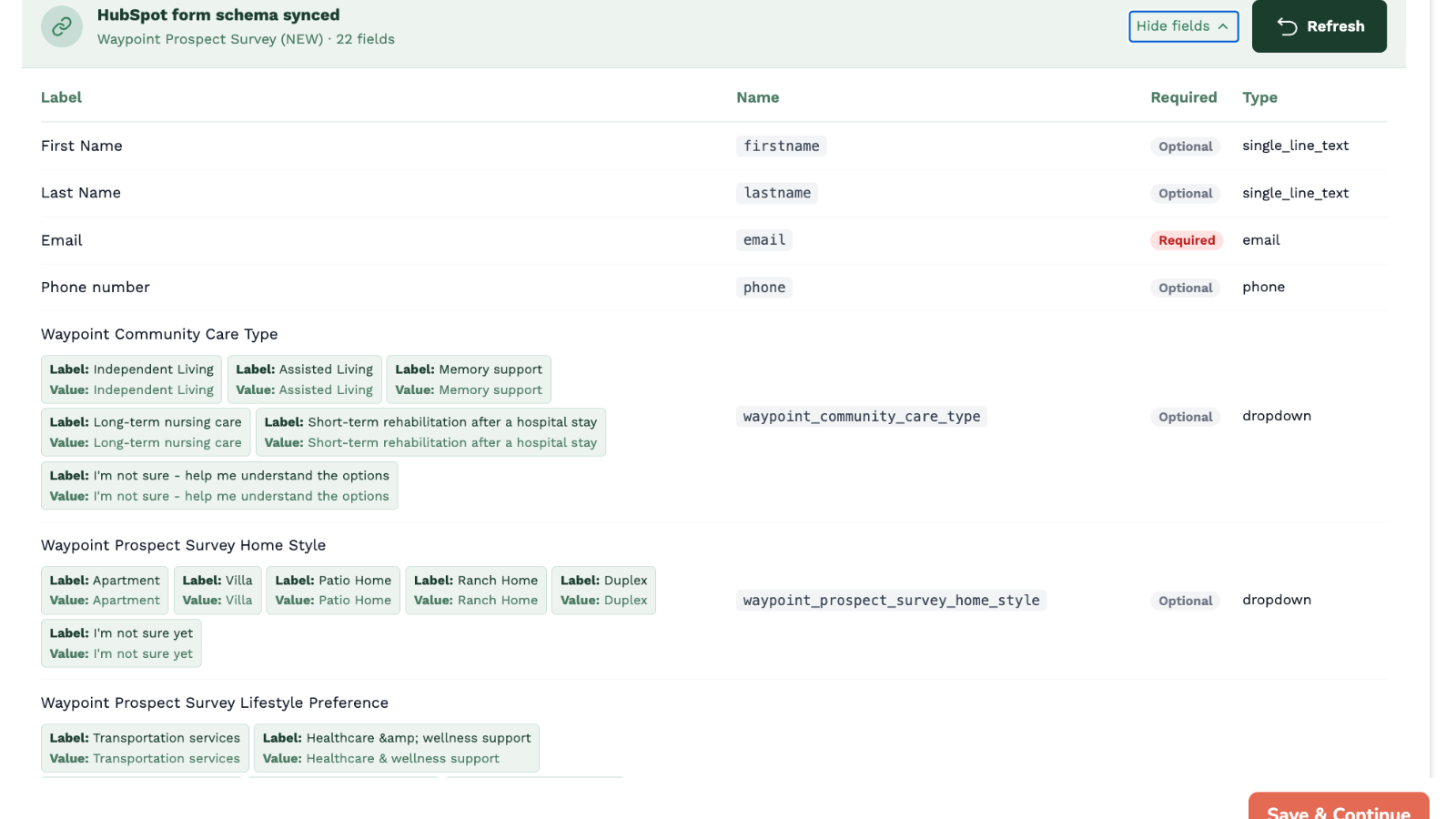The image size is (1456, 819).
Task: Refresh the HubSpot form schema
Action: (x=1319, y=26)
